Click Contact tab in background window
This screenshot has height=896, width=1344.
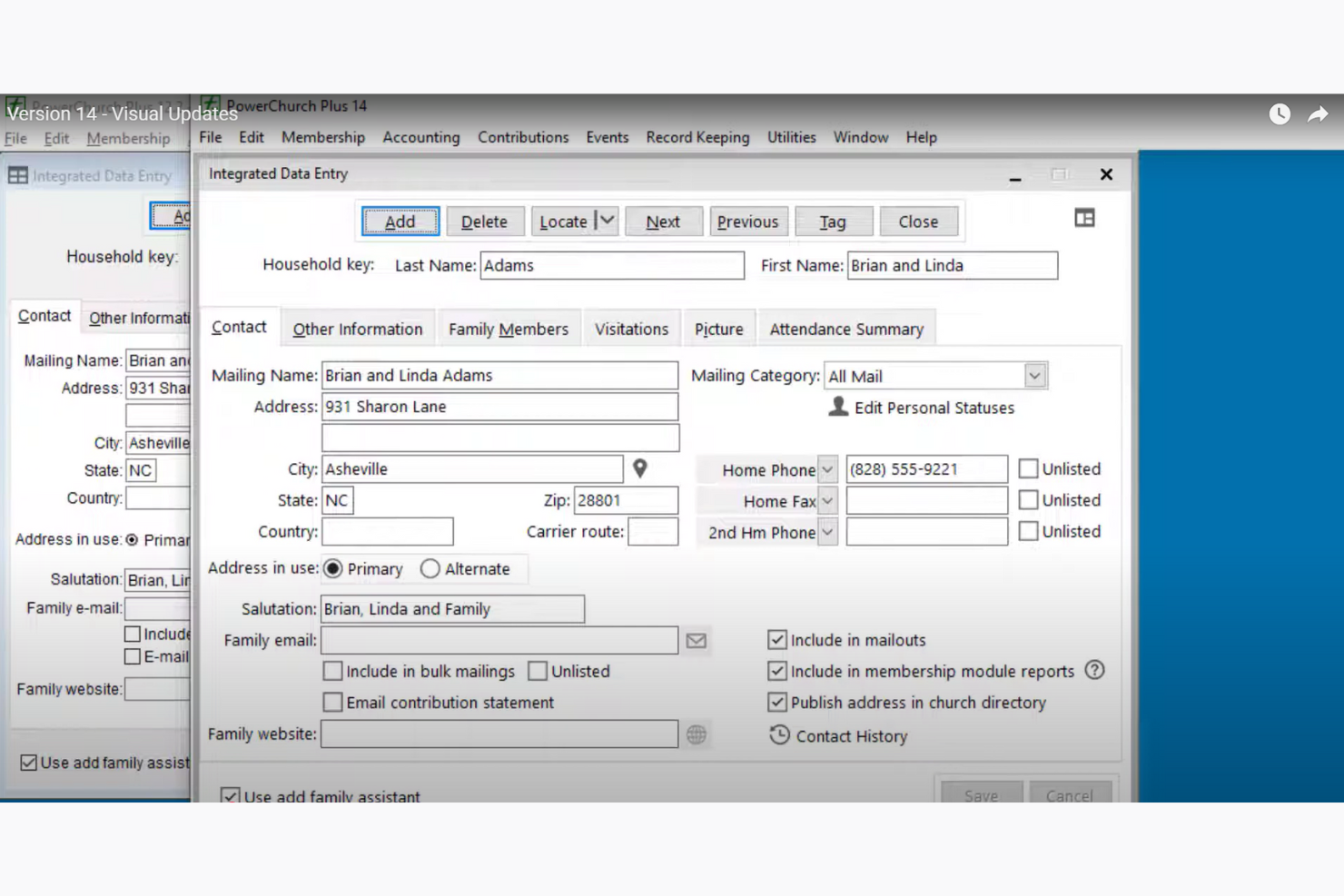44,315
